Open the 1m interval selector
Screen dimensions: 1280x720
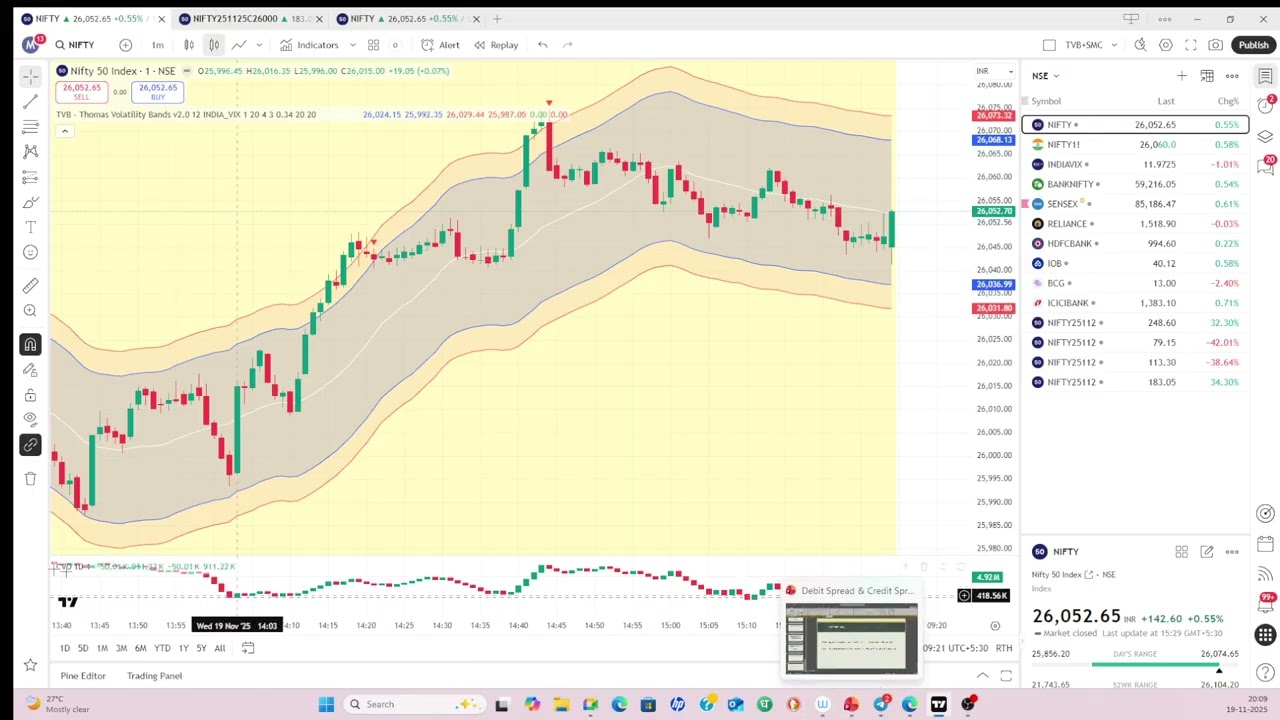(x=157, y=45)
